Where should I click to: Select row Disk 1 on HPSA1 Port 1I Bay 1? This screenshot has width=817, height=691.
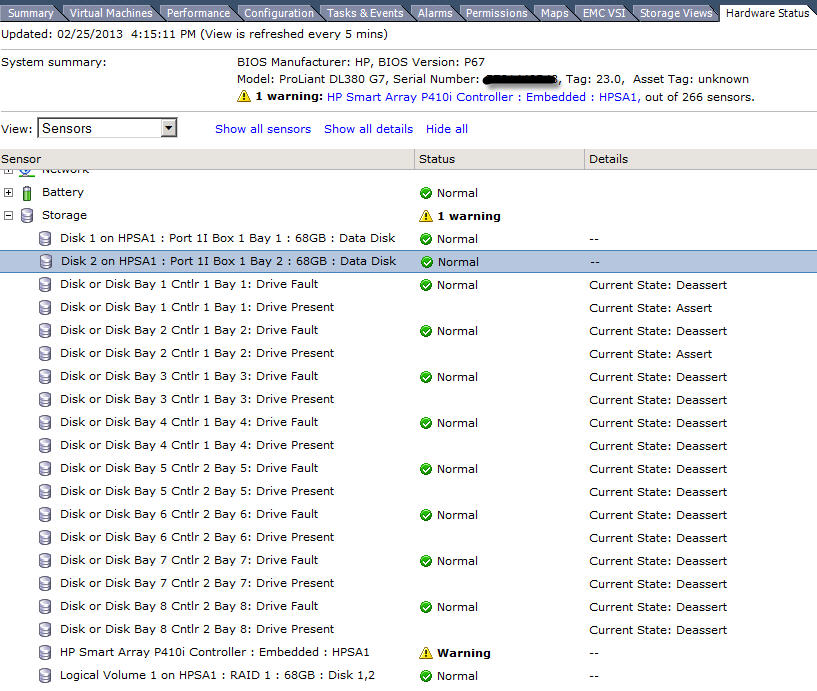(x=408, y=239)
